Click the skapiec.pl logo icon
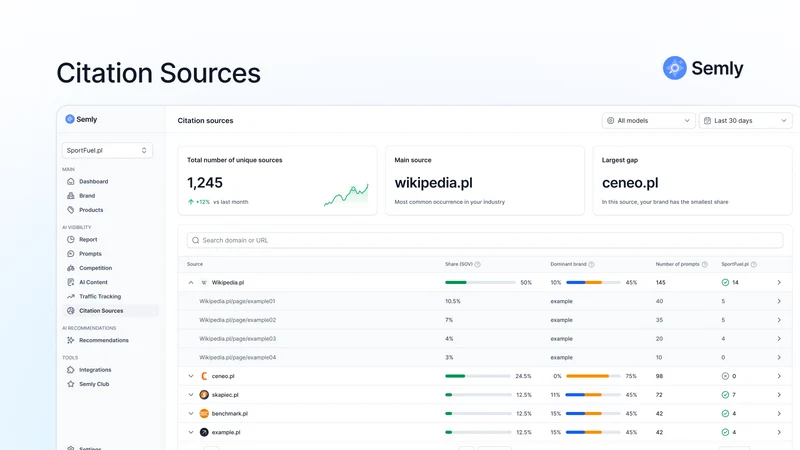 [204, 395]
